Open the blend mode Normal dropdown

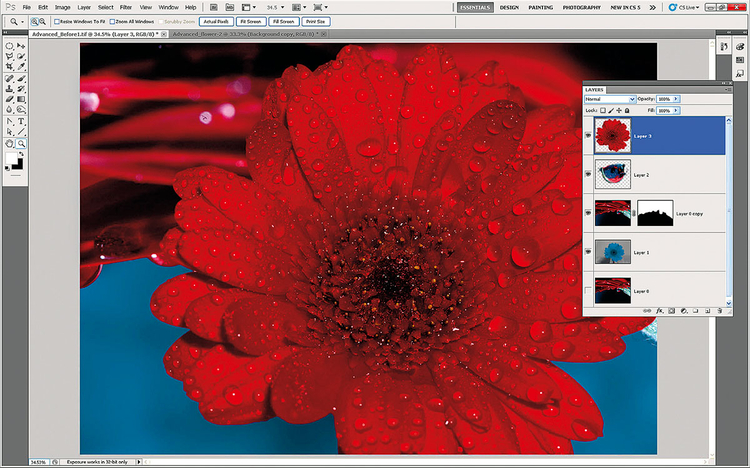click(x=610, y=99)
